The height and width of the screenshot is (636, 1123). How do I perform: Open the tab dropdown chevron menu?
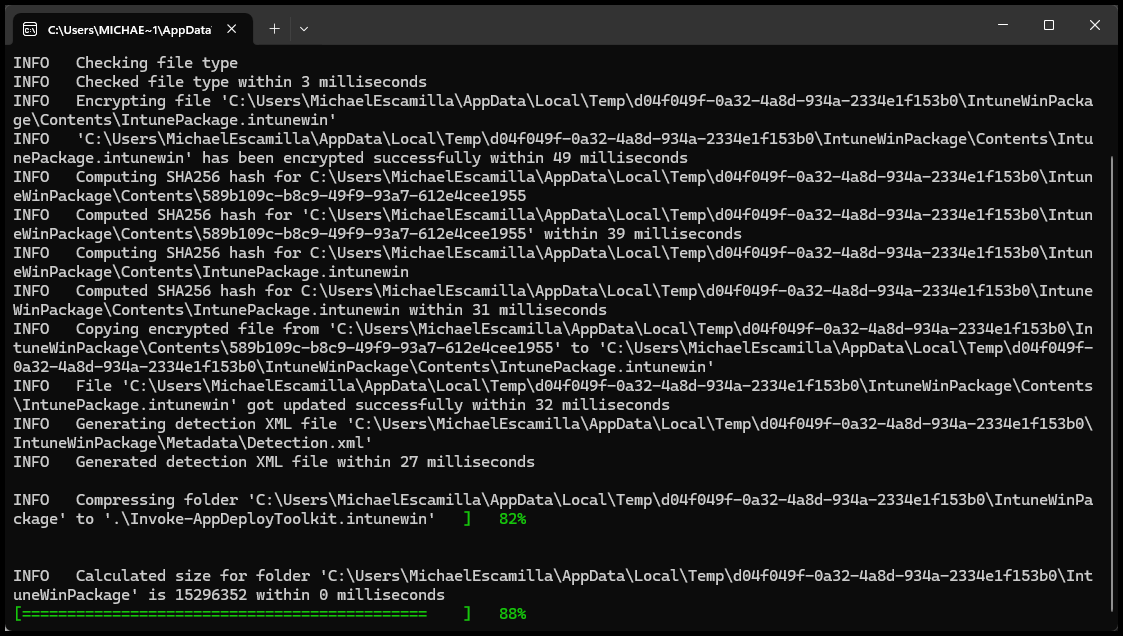coord(303,29)
